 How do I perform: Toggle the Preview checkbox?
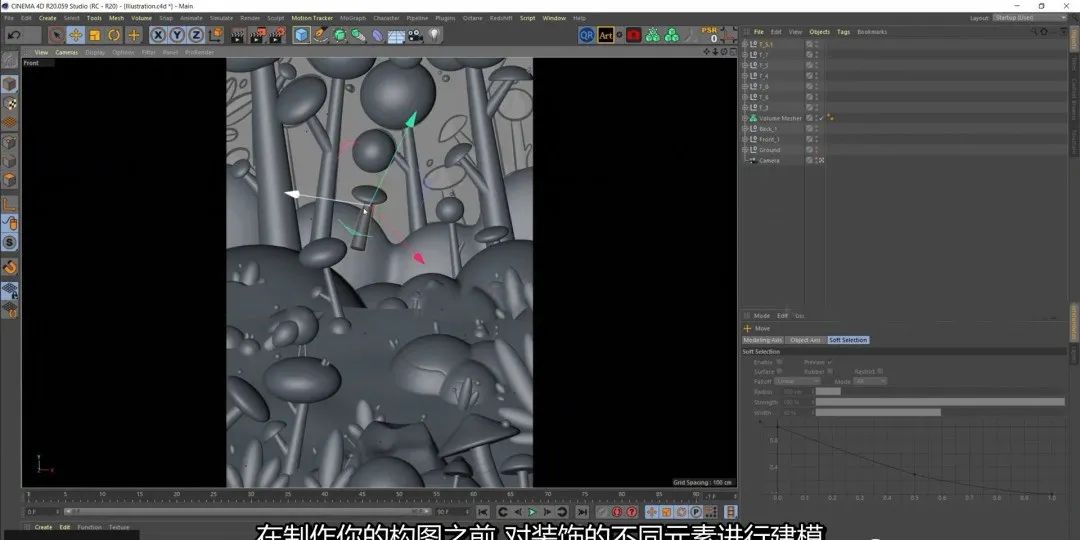coord(829,362)
